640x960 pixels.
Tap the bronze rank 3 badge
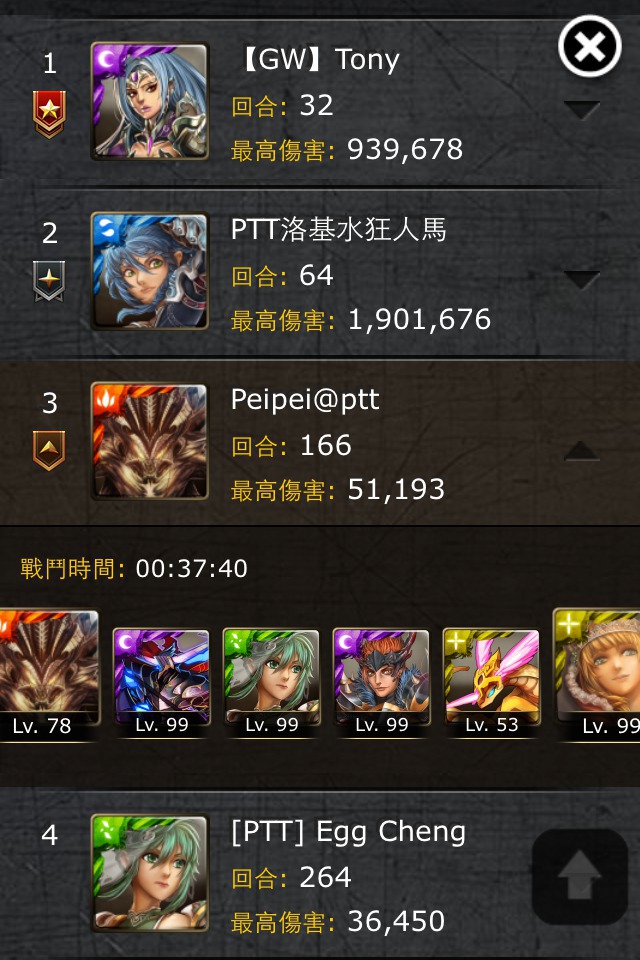49,451
